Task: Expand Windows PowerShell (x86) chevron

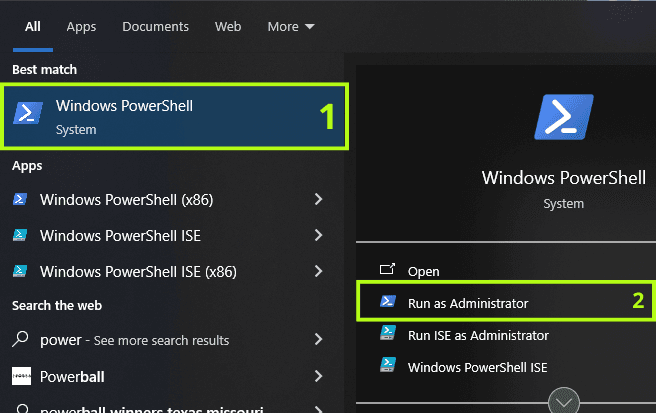Action: coord(318,199)
